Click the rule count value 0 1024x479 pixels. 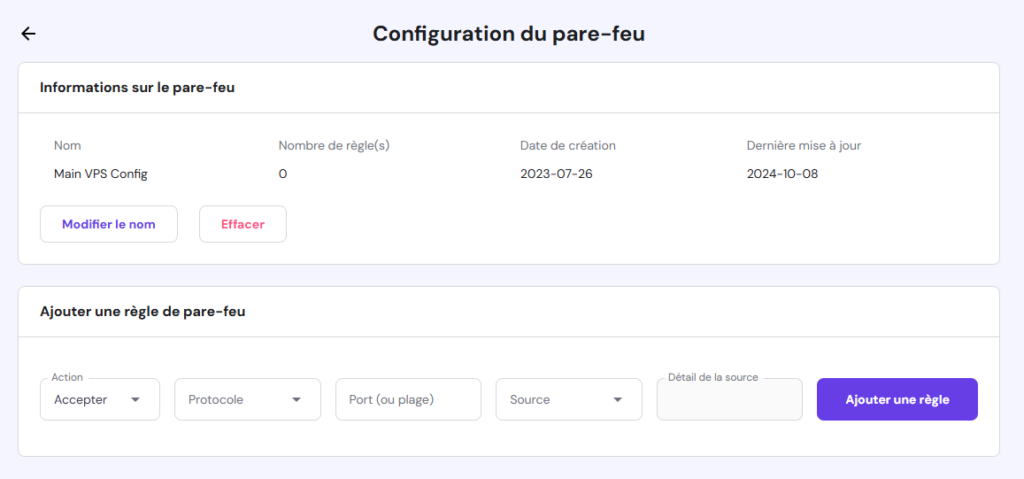pyautogui.click(x=283, y=174)
